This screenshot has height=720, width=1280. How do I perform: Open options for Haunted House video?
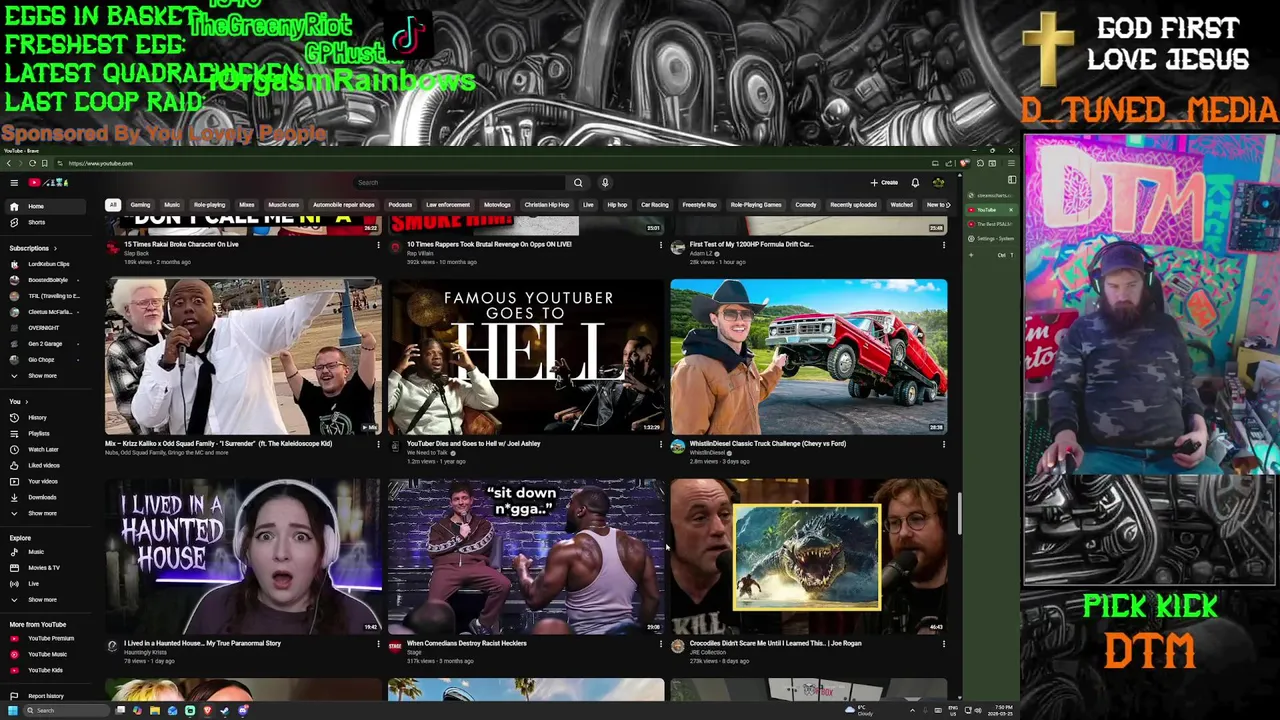tap(378, 644)
